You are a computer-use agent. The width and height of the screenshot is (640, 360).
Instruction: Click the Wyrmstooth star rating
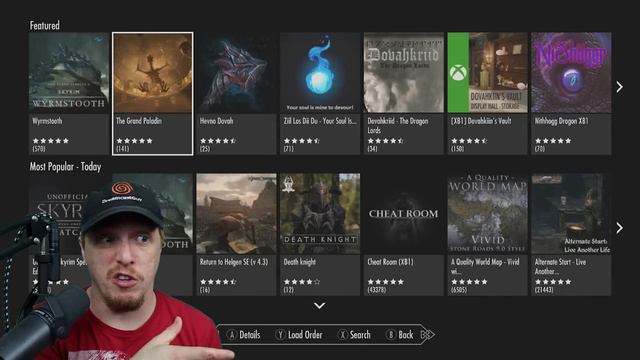click(51, 141)
